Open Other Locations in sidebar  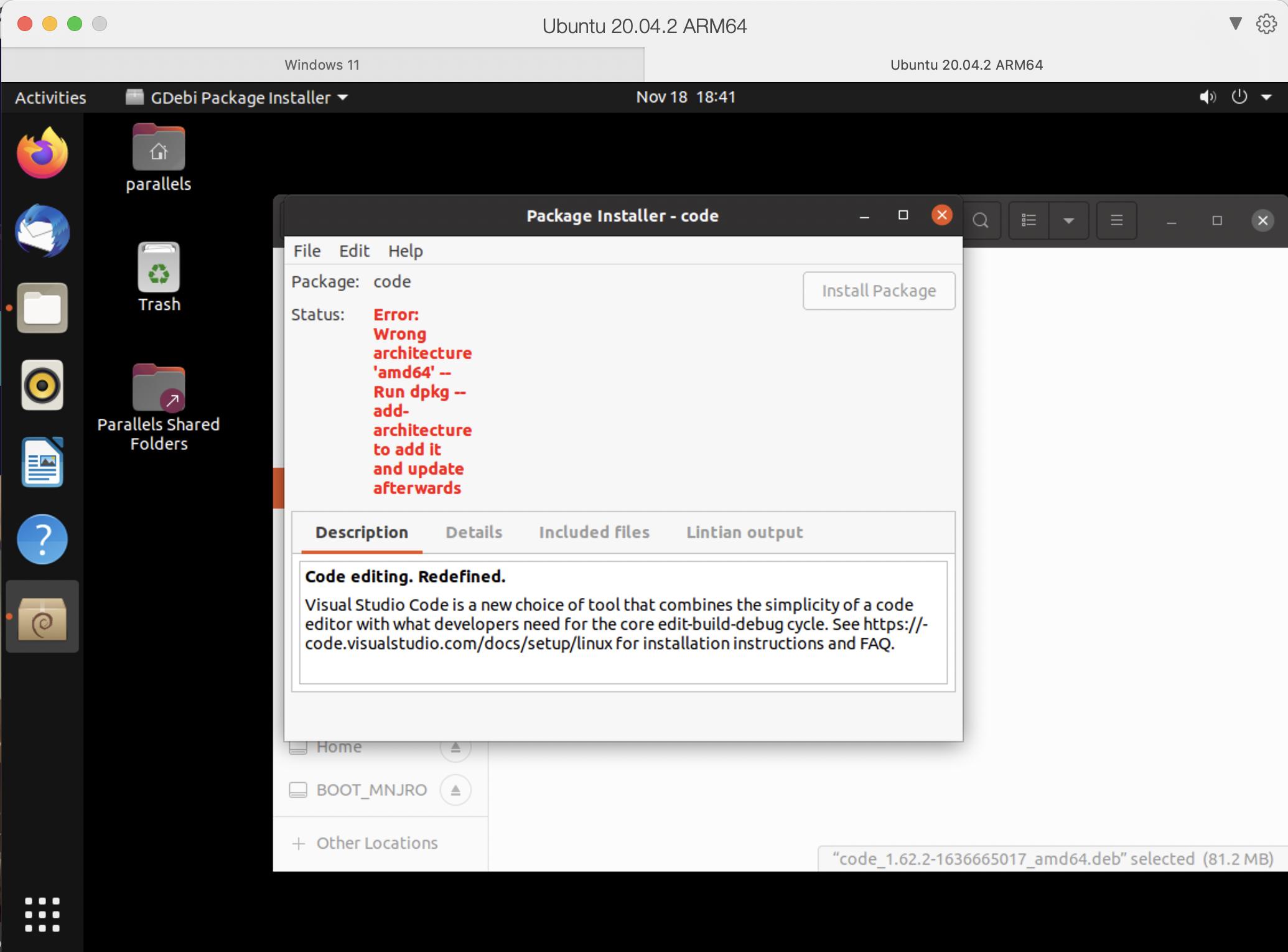376,843
